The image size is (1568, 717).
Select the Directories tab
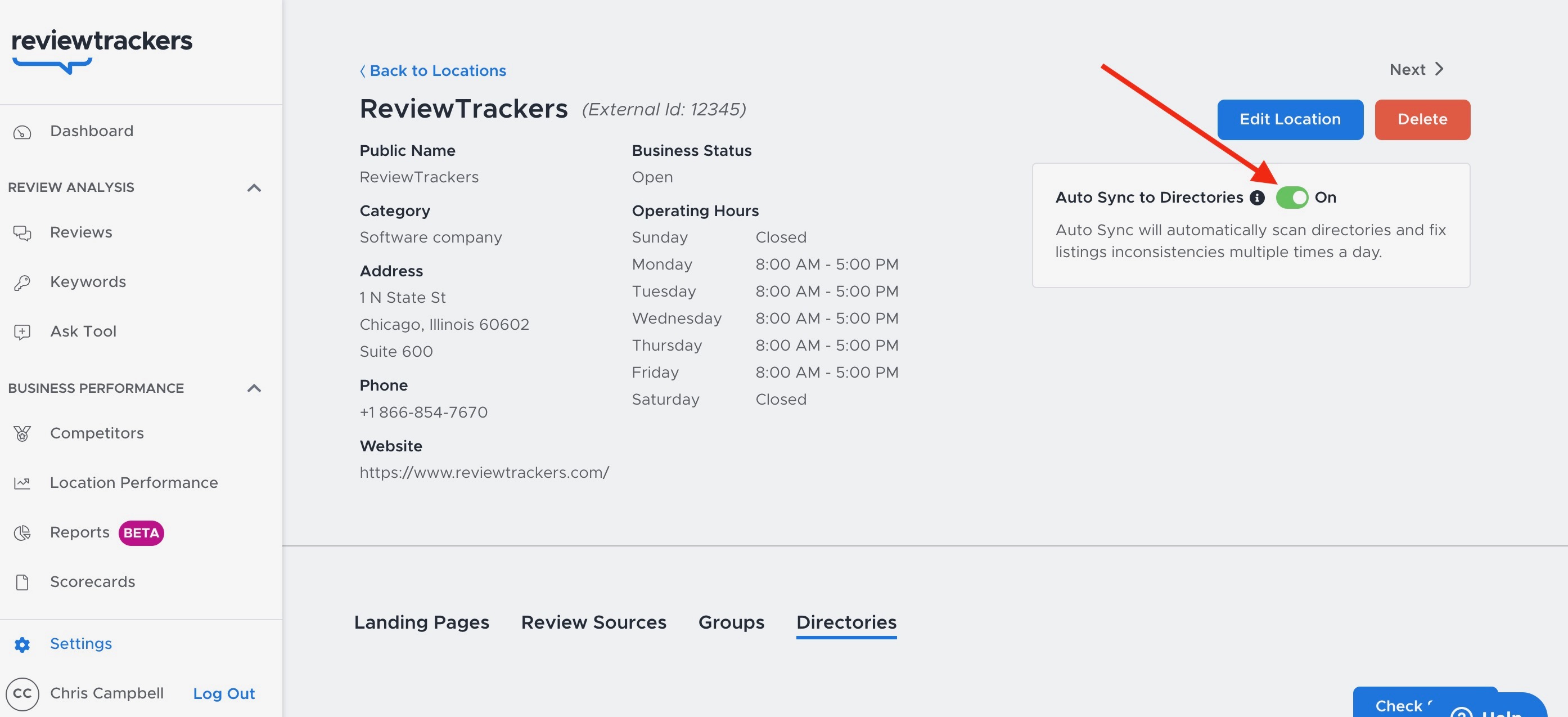(846, 622)
